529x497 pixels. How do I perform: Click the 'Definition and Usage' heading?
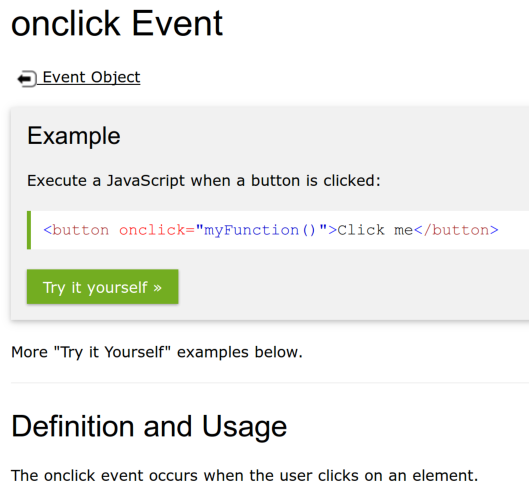(x=149, y=427)
